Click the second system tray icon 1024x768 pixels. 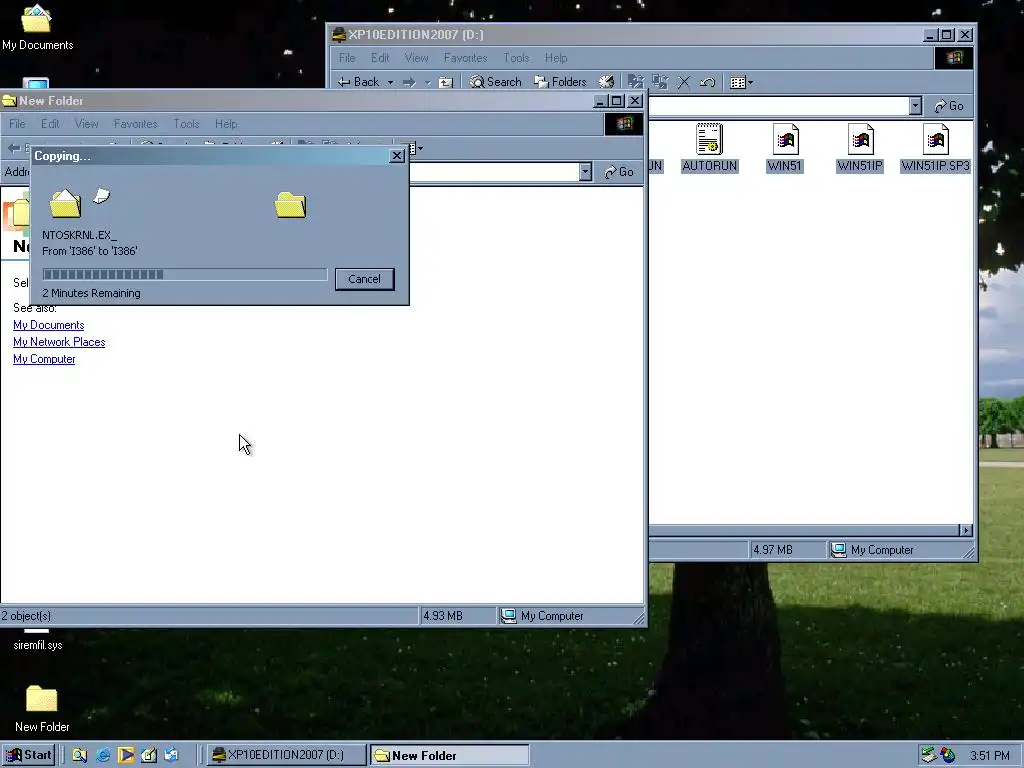pos(948,756)
